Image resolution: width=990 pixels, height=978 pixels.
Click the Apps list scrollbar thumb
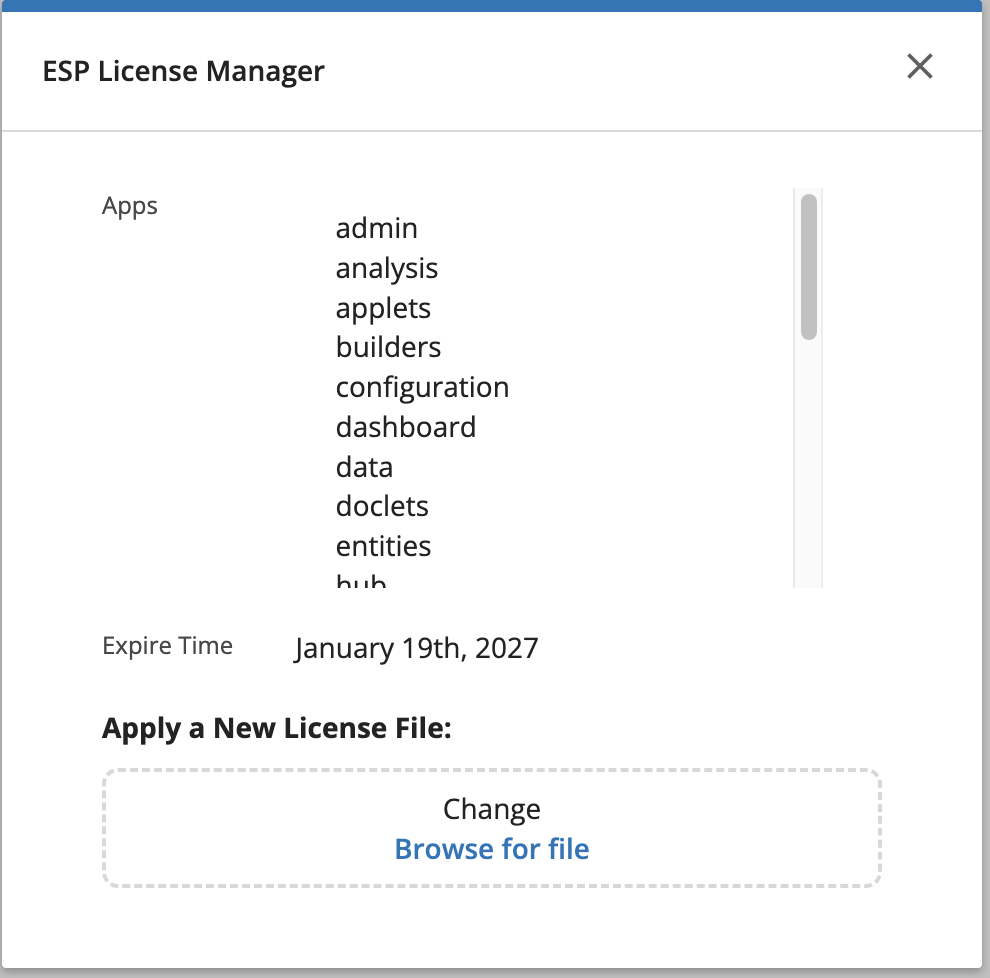806,265
